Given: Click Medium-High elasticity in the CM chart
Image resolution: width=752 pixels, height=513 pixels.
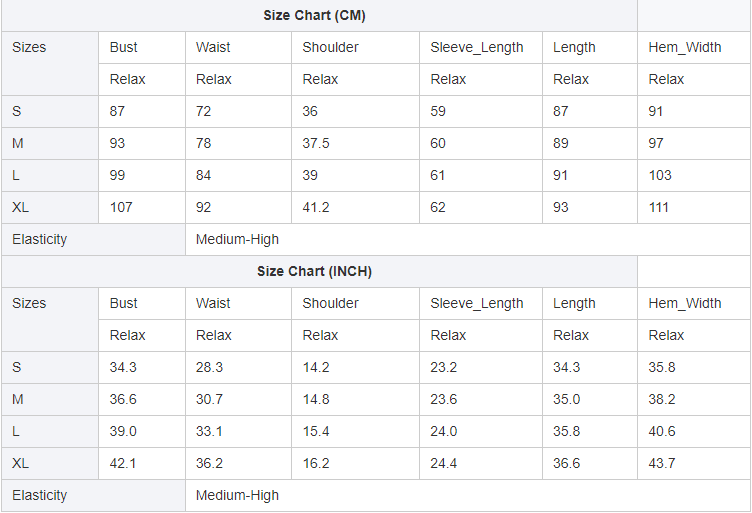Looking at the screenshot, I should pyautogui.click(x=237, y=239).
